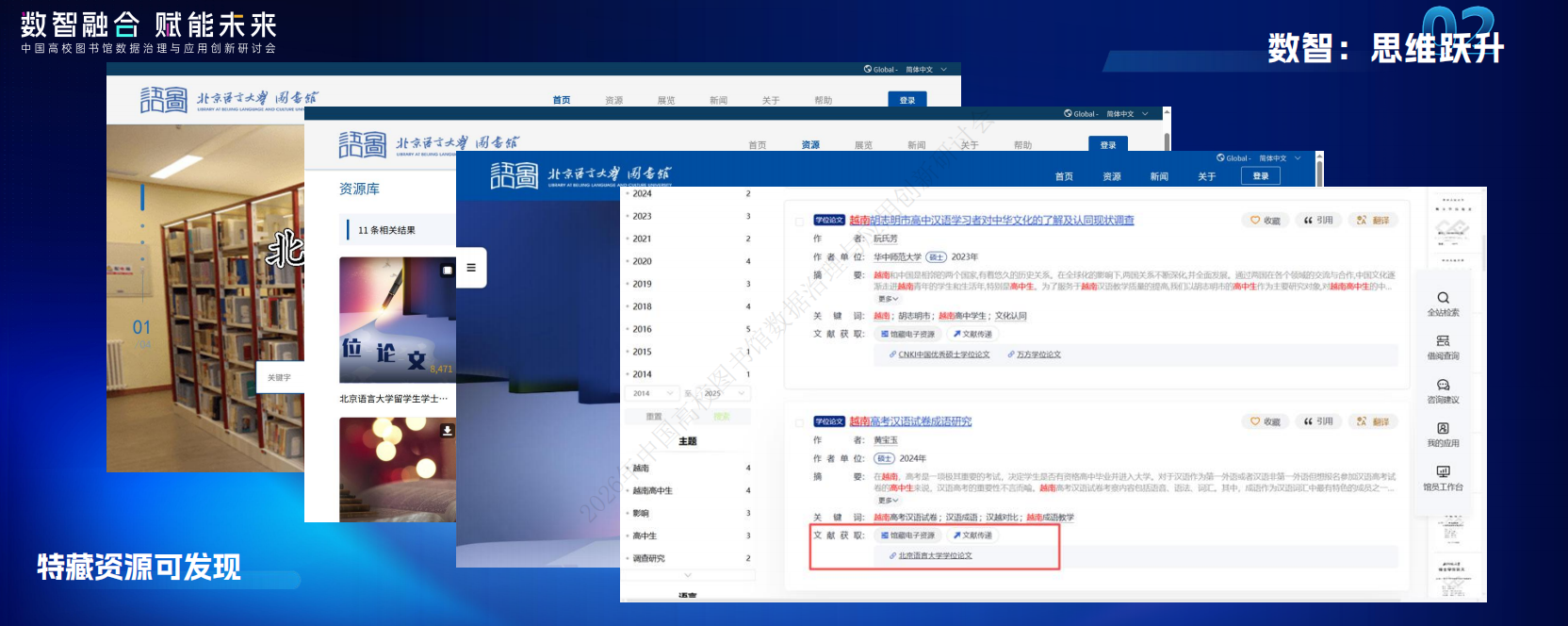Viewport: 1568px width, 626px height.
Task: Open 借阅查询 loan lookup icon
Action: (x=1443, y=341)
